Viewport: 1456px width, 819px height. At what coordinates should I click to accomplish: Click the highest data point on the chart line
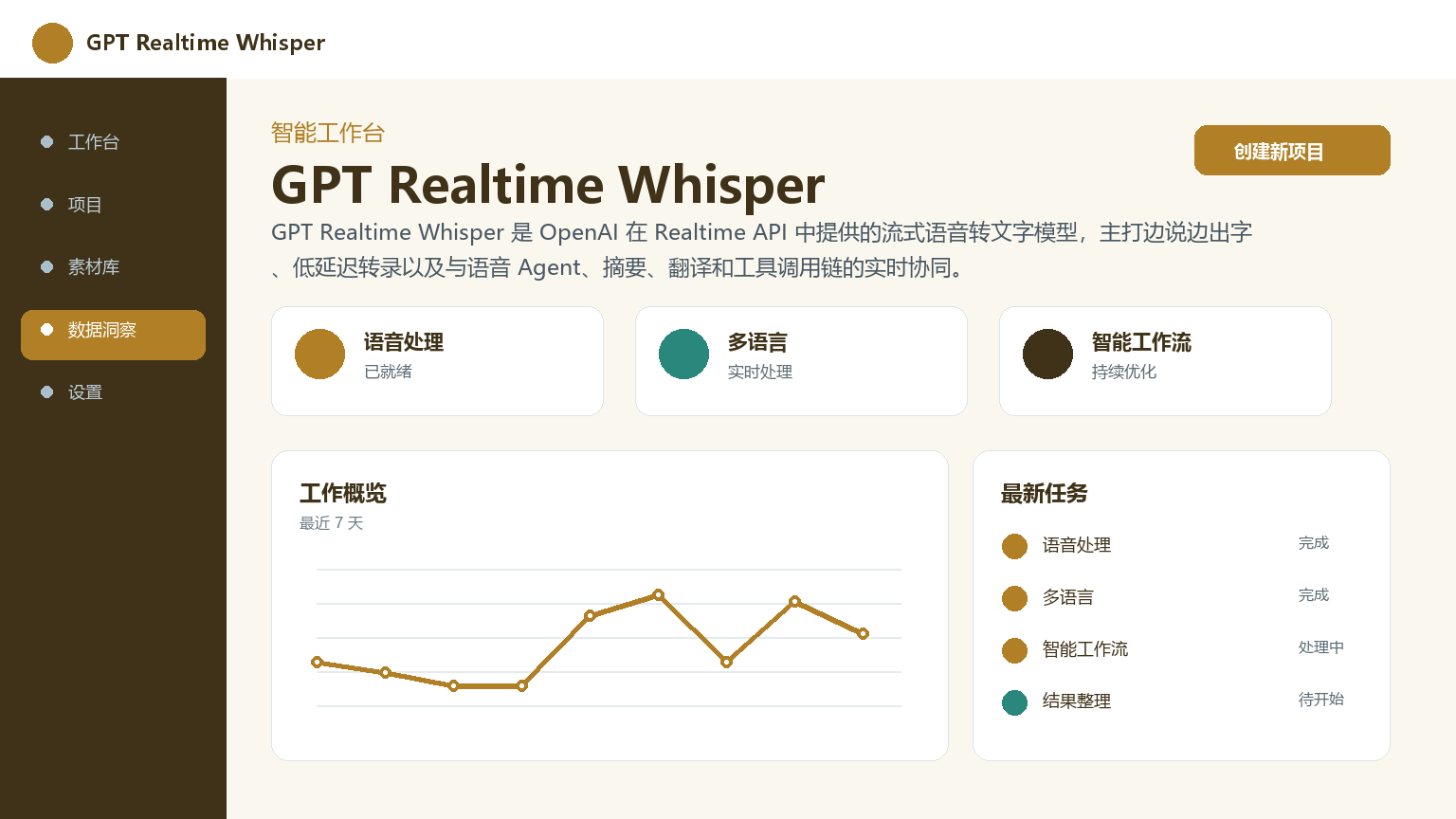[x=658, y=595]
